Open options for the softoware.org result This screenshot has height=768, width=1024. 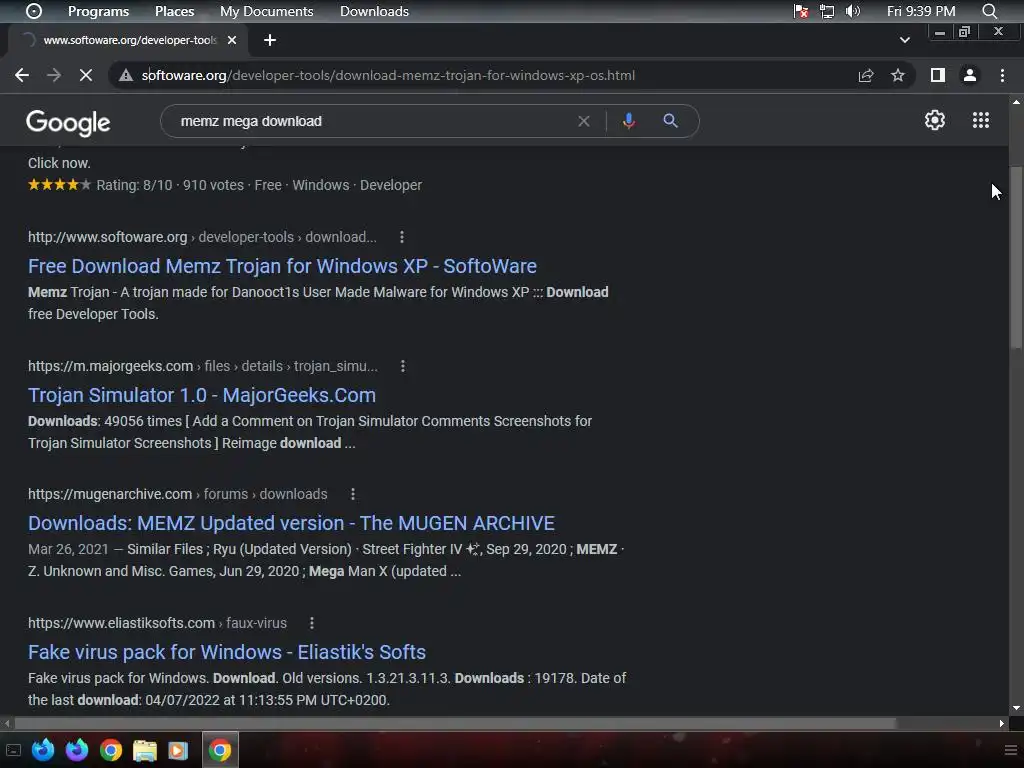pyautogui.click(x=402, y=237)
